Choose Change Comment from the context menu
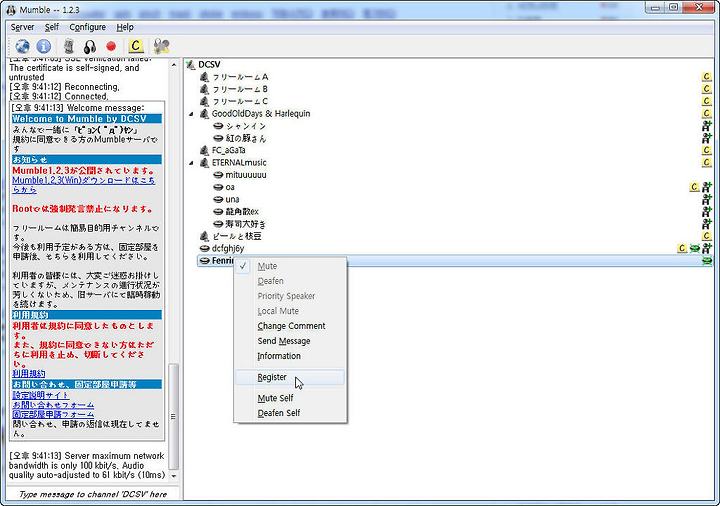The height and width of the screenshot is (506, 720). (291, 326)
